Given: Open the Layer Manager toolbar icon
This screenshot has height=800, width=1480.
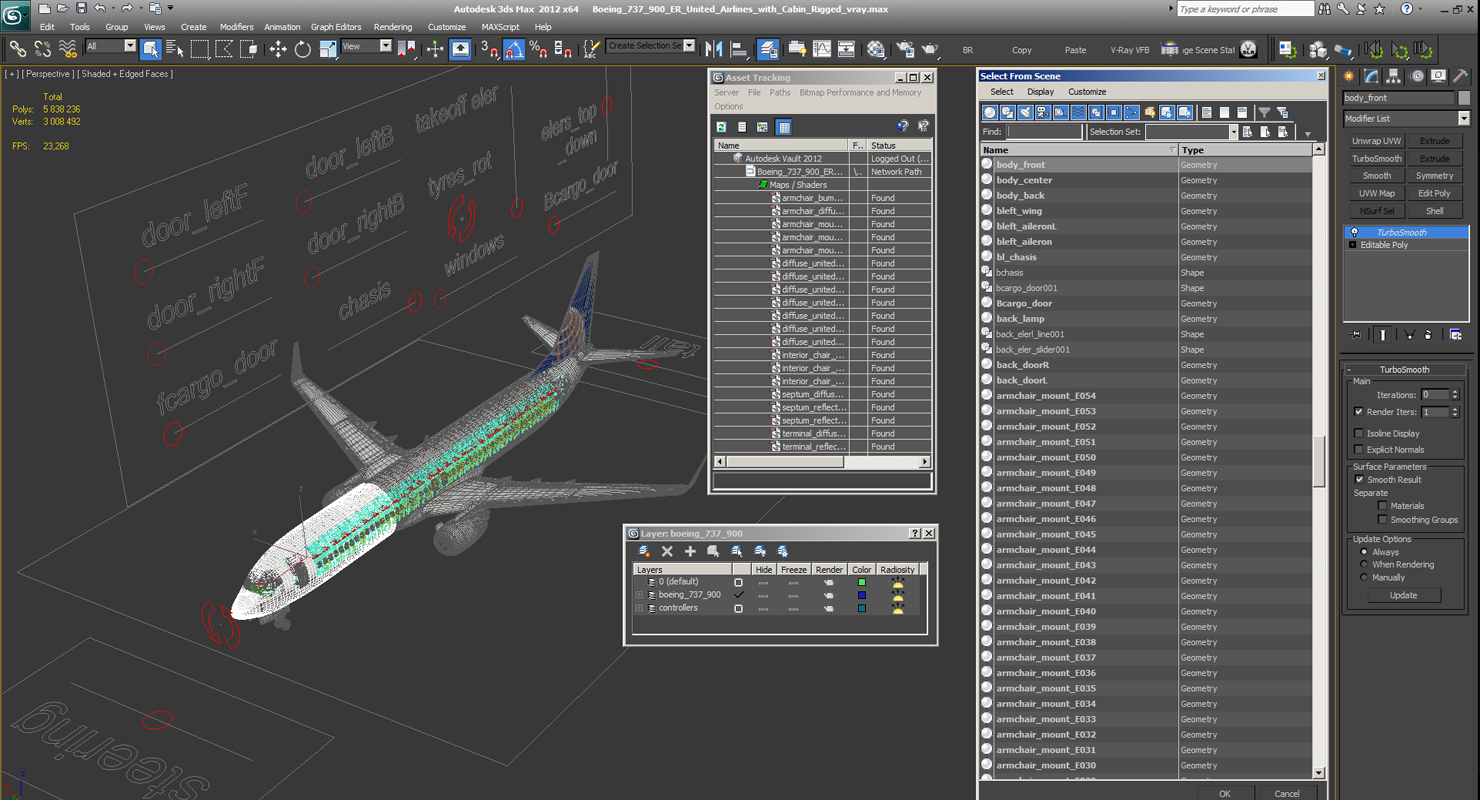Looking at the screenshot, I should click(x=768, y=48).
